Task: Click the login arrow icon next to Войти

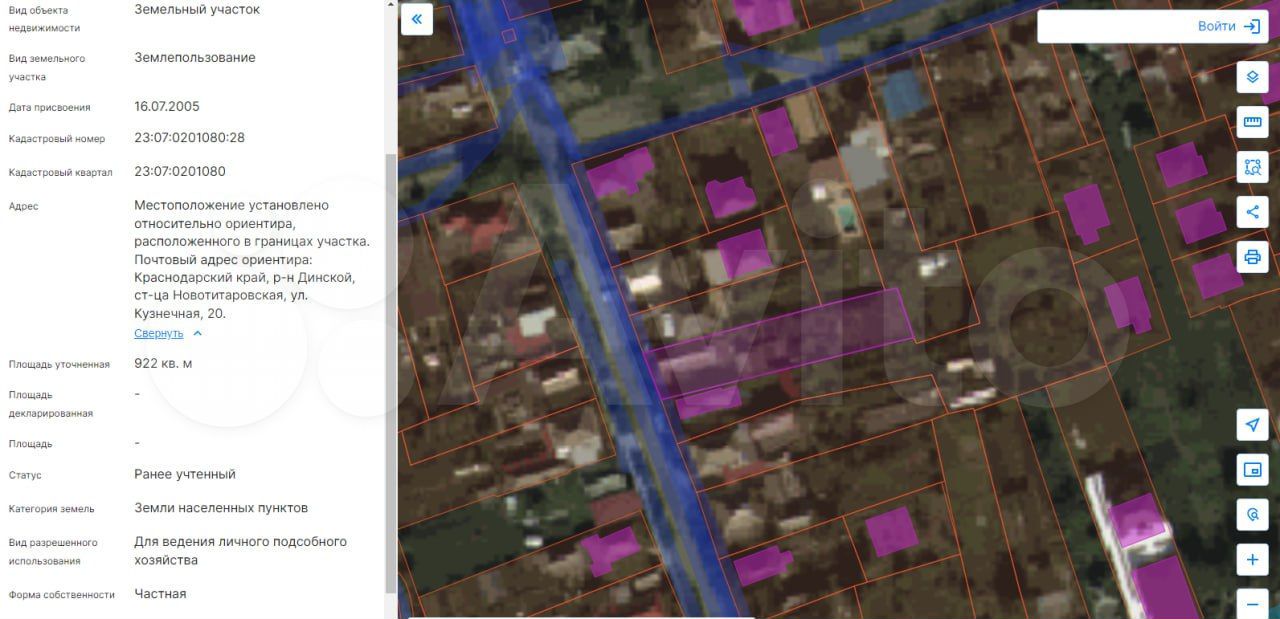Action: [1251, 27]
